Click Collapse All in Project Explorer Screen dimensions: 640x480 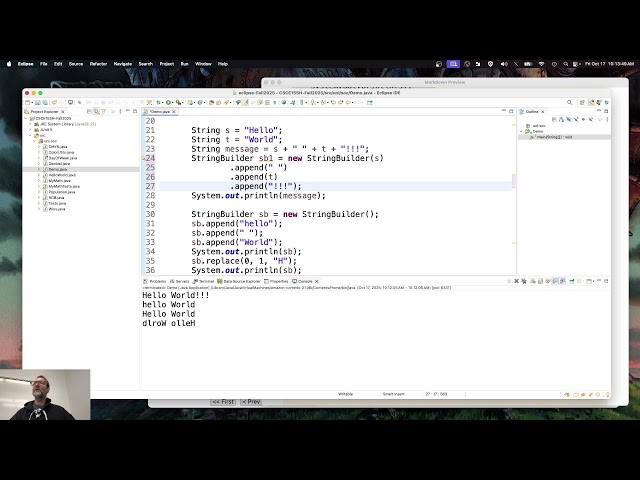tap(89, 111)
